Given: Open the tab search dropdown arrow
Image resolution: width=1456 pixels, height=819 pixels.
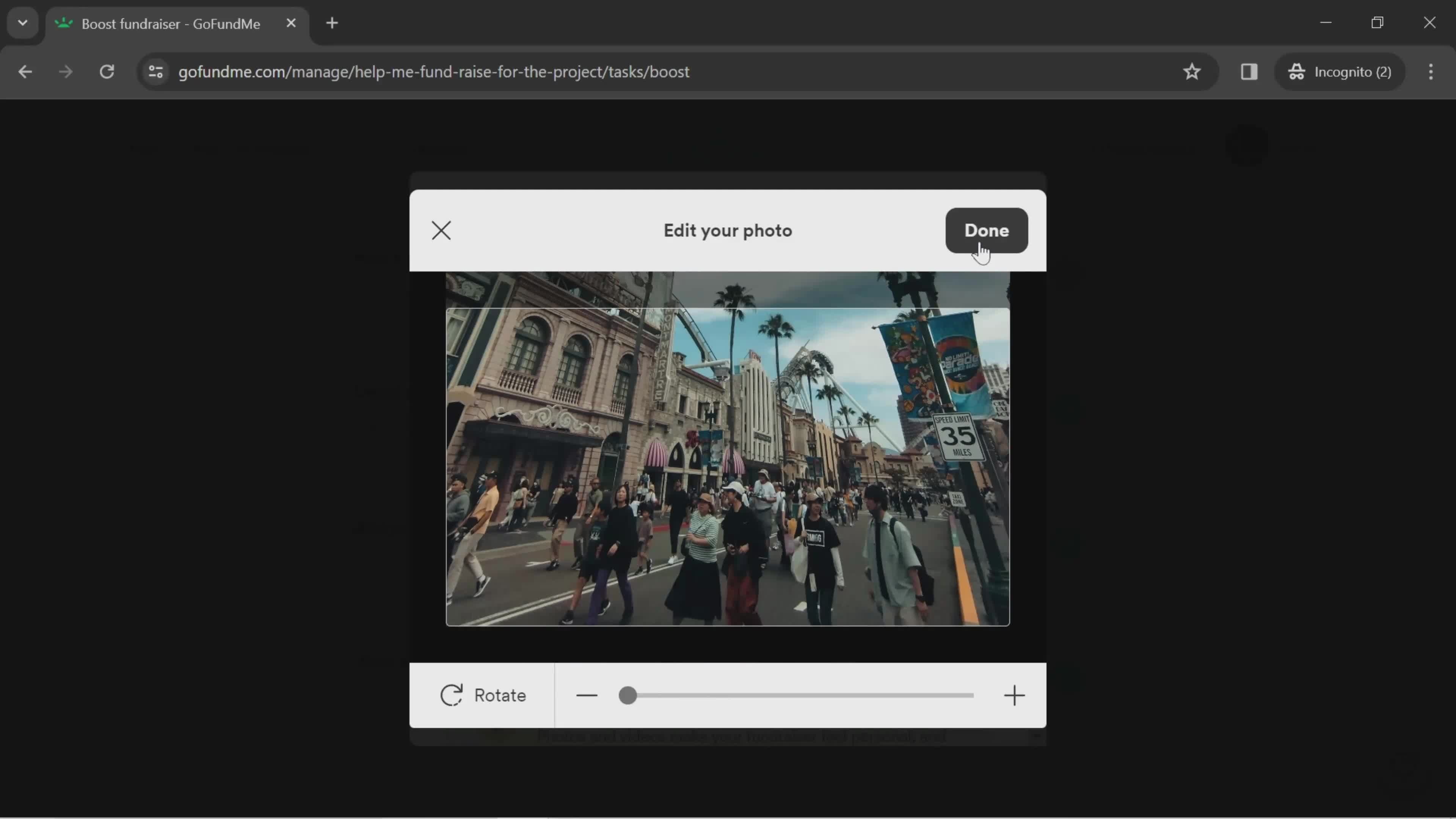Looking at the screenshot, I should click(x=23, y=23).
